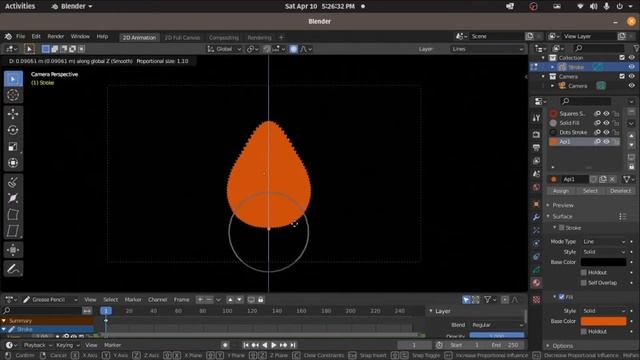
Task: Open the File menu
Action: pyautogui.click(x=20, y=36)
